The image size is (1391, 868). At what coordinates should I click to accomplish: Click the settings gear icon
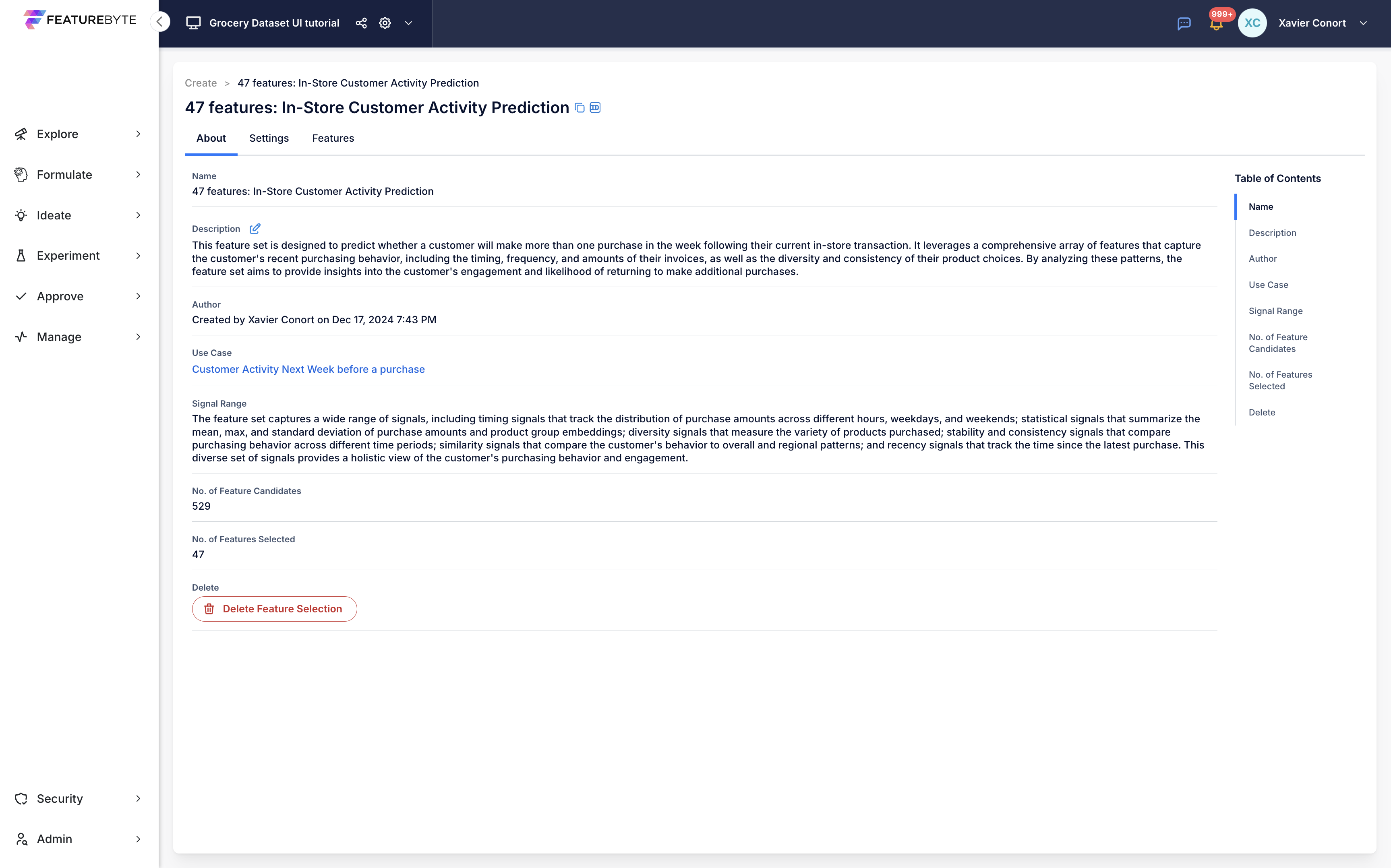tap(384, 23)
